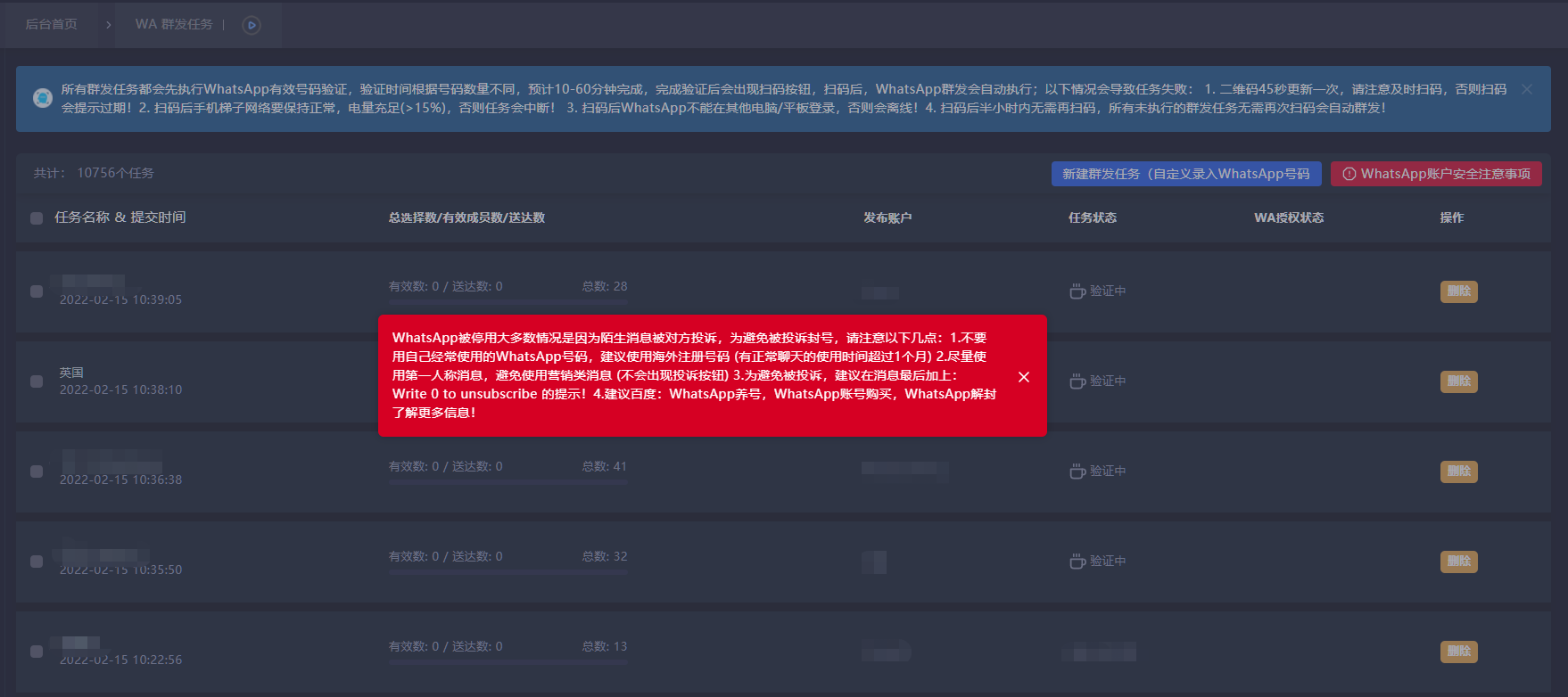Open 新建群发任务 to create a broadcast task
The image size is (1568, 697).
1185,174
